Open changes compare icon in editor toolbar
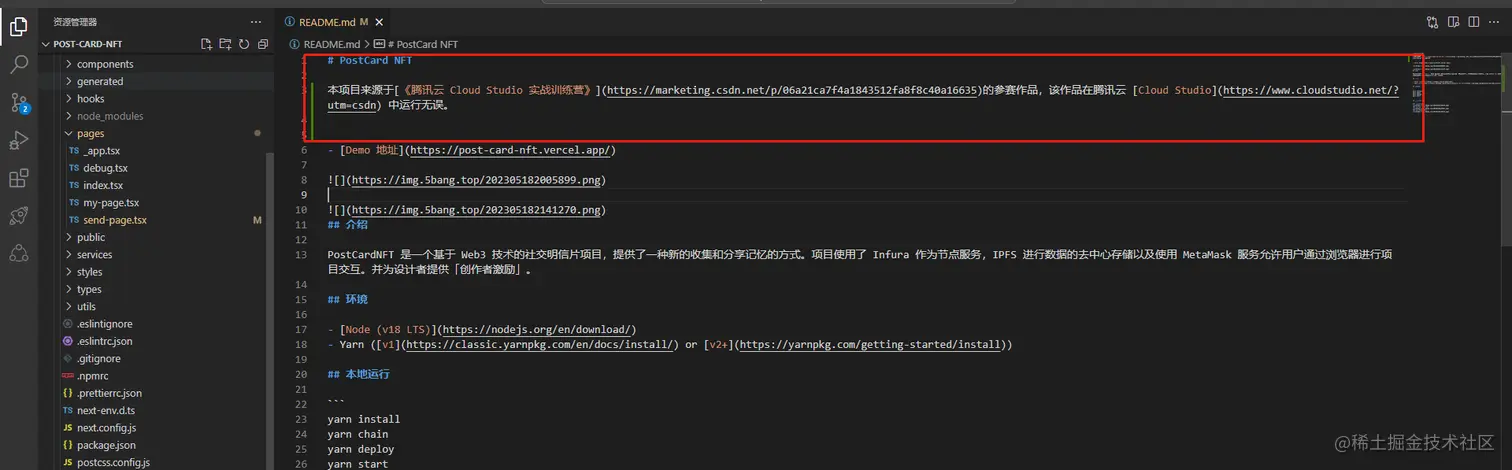This screenshot has height=470, width=1512. click(1433, 21)
